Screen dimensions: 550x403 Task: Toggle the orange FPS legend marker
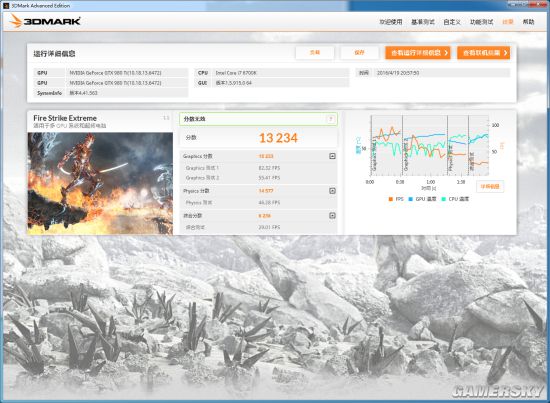(391, 199)
